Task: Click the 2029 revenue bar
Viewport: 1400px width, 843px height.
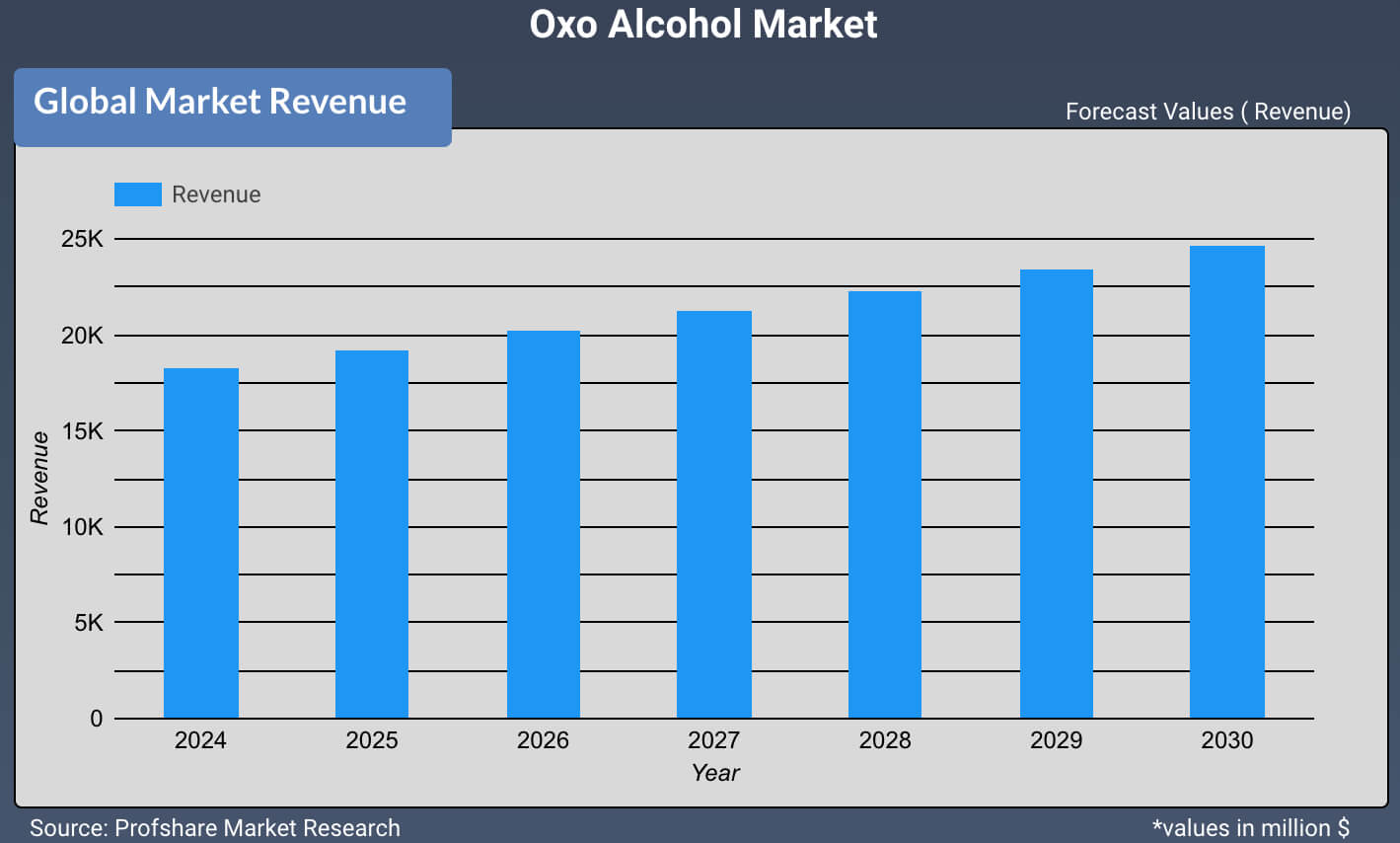Action: [x=1056, y=494]
